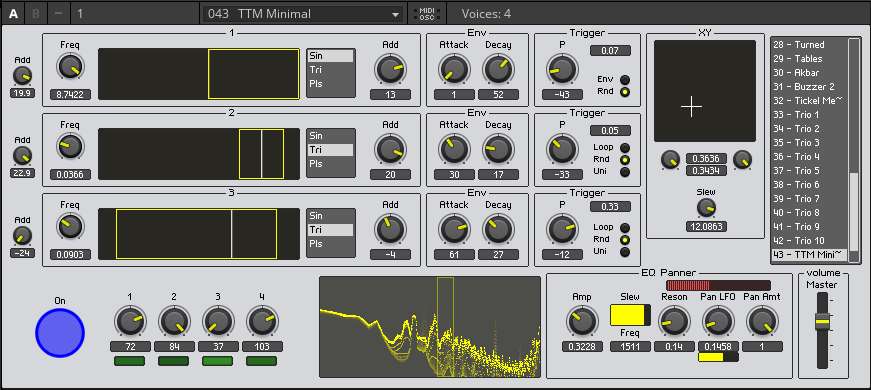Click the Voices: 4 setting
This screenshot has width=871, height=390.
(x=486, y=14)
